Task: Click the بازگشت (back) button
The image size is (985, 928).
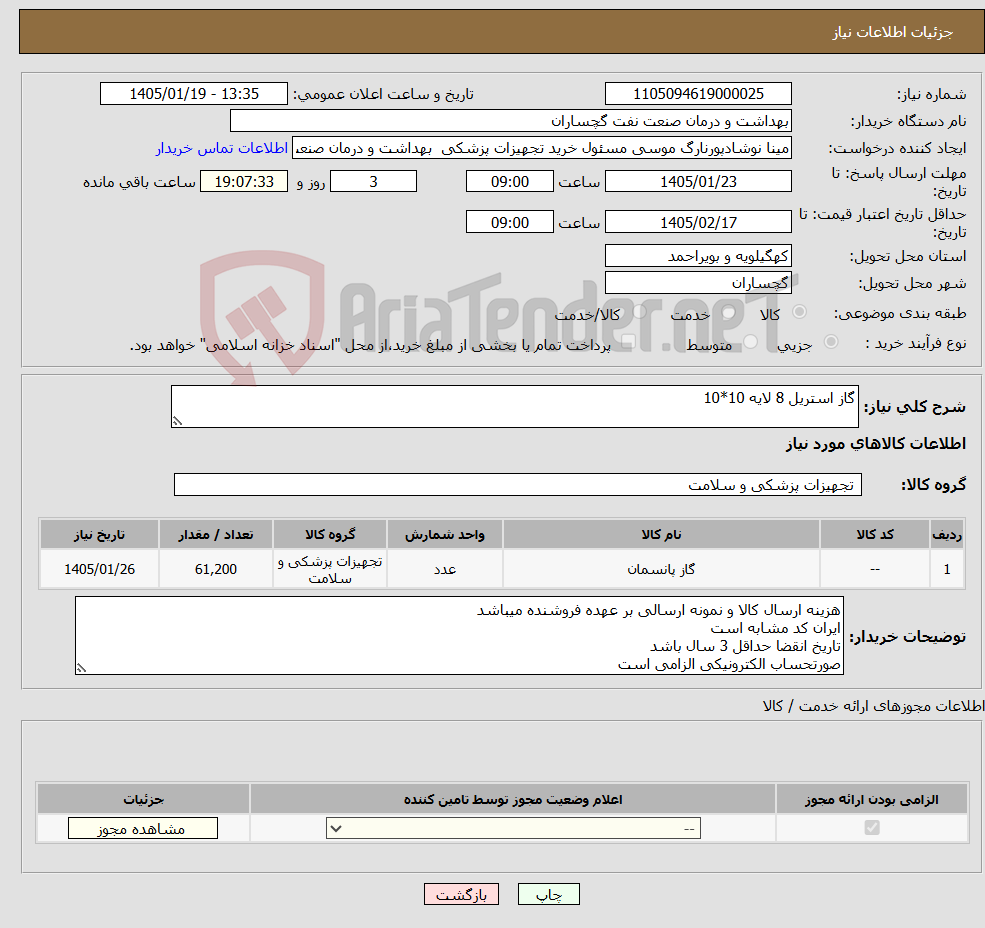Action: [x=461, y=894]
